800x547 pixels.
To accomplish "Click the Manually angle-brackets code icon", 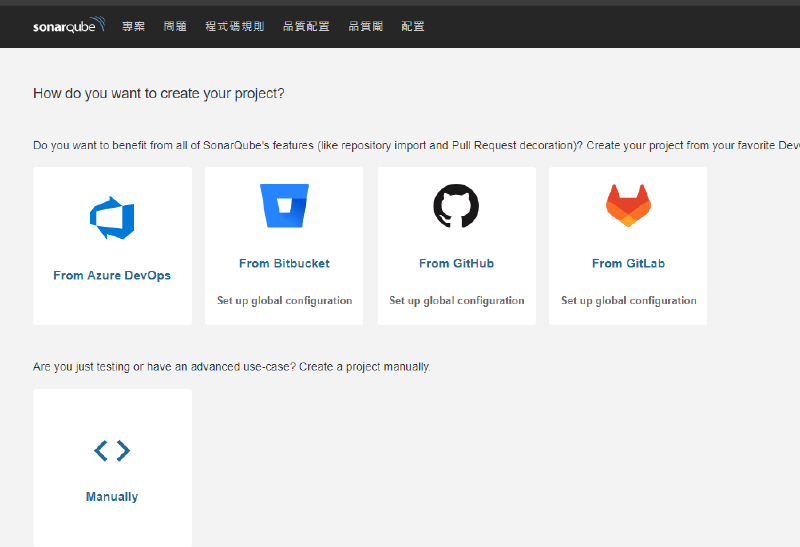I will pos(112,451).
